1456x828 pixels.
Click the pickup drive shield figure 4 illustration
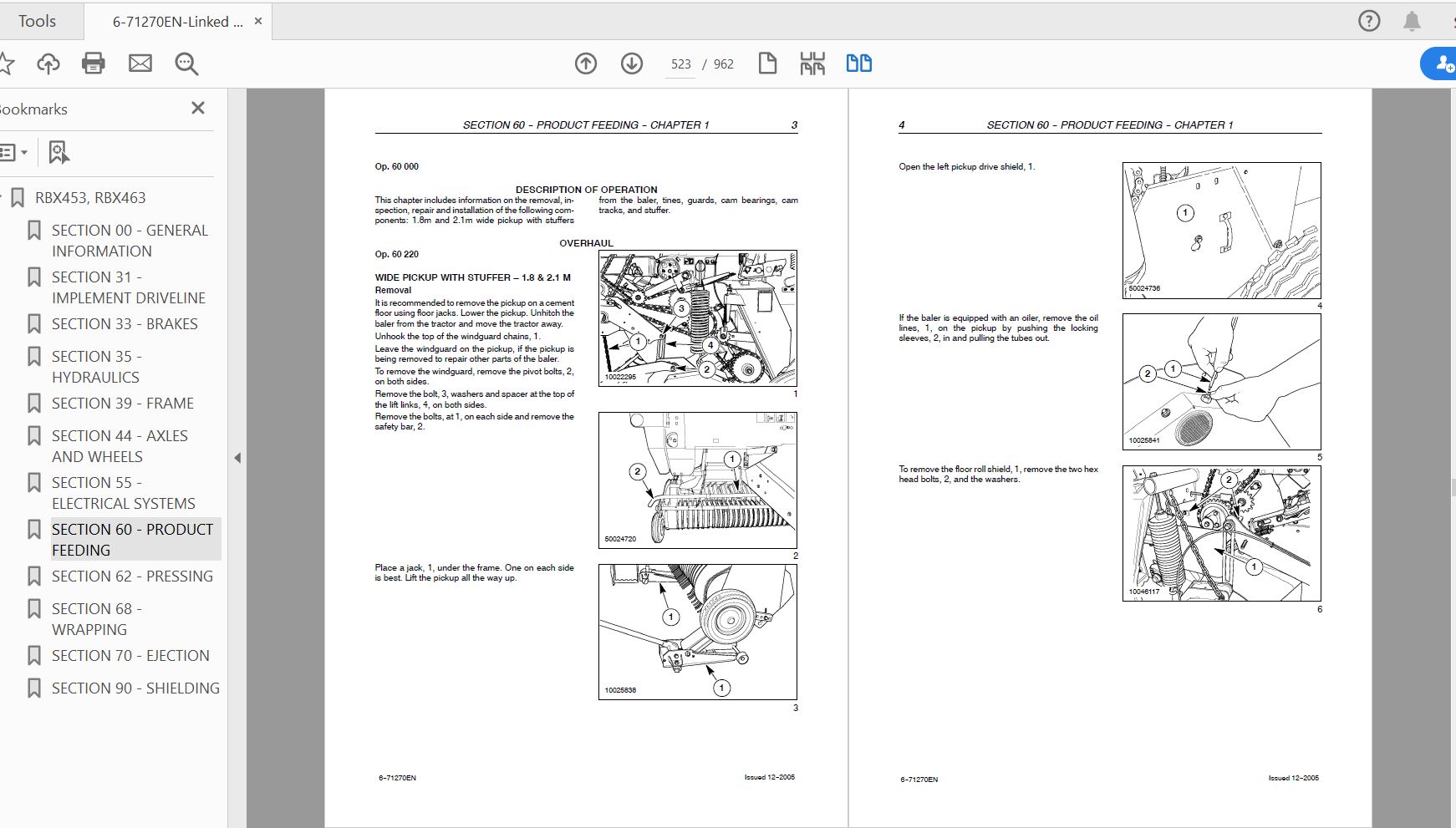(1222, 231)
